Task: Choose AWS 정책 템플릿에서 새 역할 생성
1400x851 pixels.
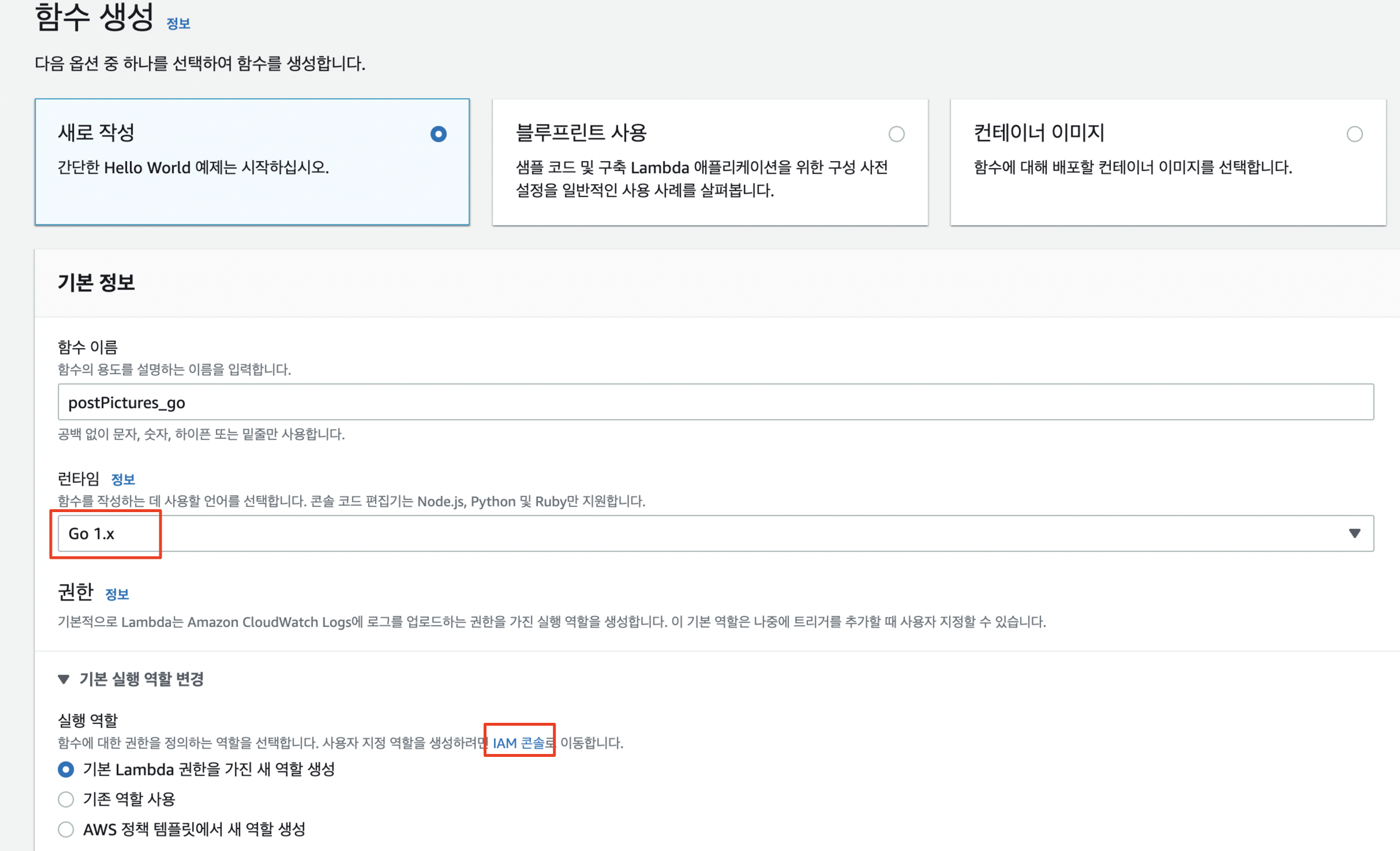Action: pyautogui.click(x=66, y=830)
